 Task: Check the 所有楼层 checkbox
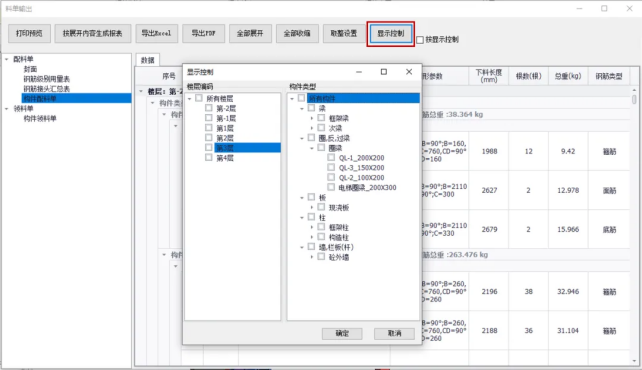(x=199, y=98)
